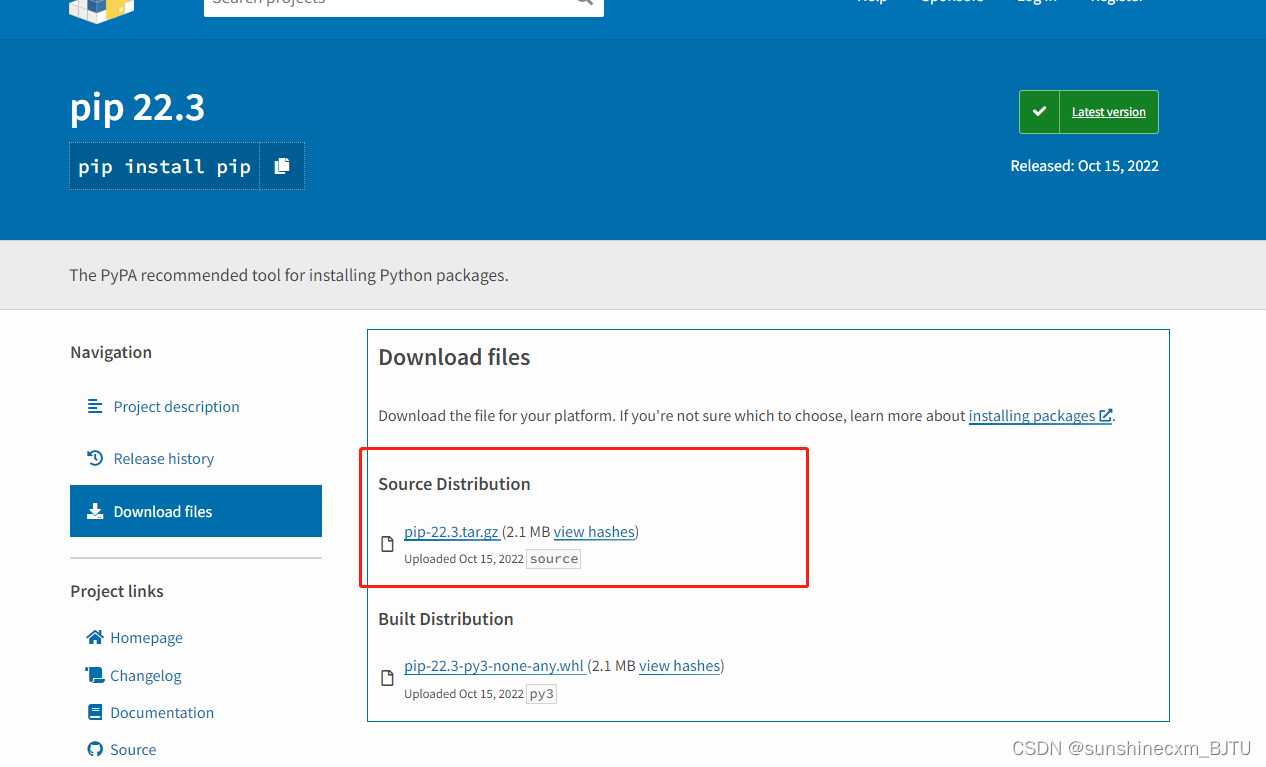Click the Project description list icon
1266x767 pixels.
coord(95,406)
